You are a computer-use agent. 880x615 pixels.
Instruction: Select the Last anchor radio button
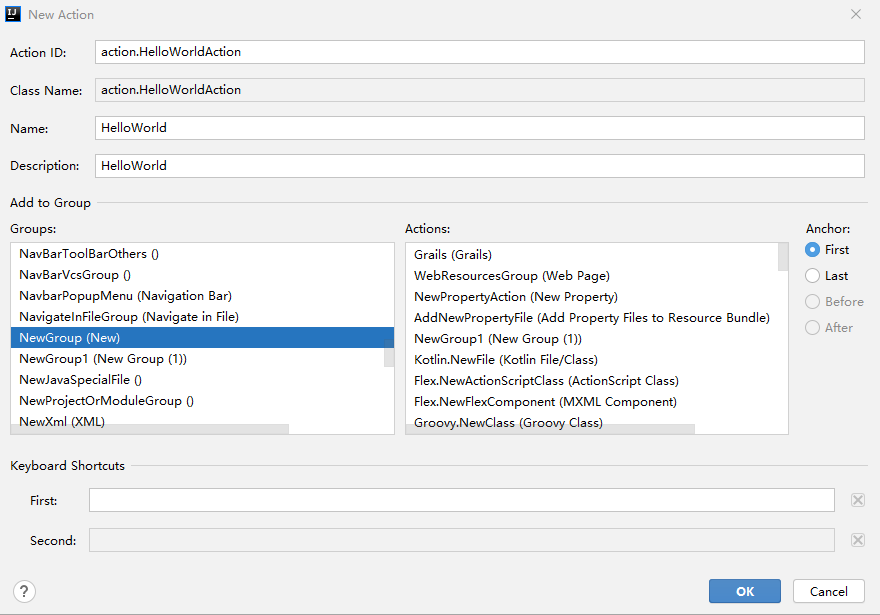coord(812,276)
